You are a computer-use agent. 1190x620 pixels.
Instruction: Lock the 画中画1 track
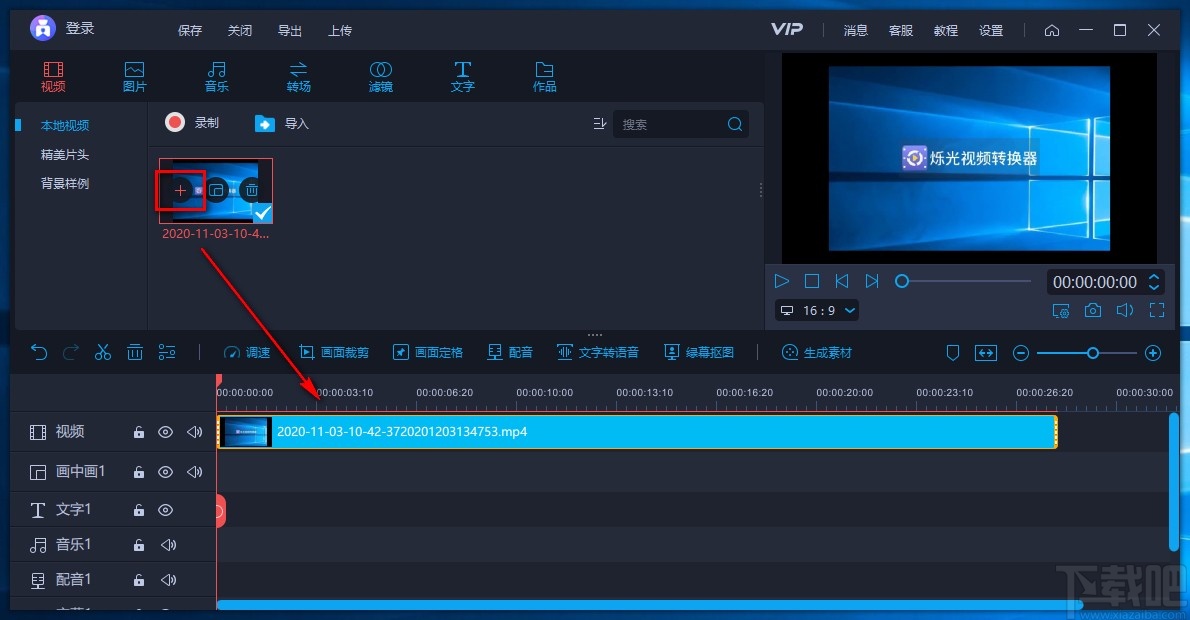[139, 472]
